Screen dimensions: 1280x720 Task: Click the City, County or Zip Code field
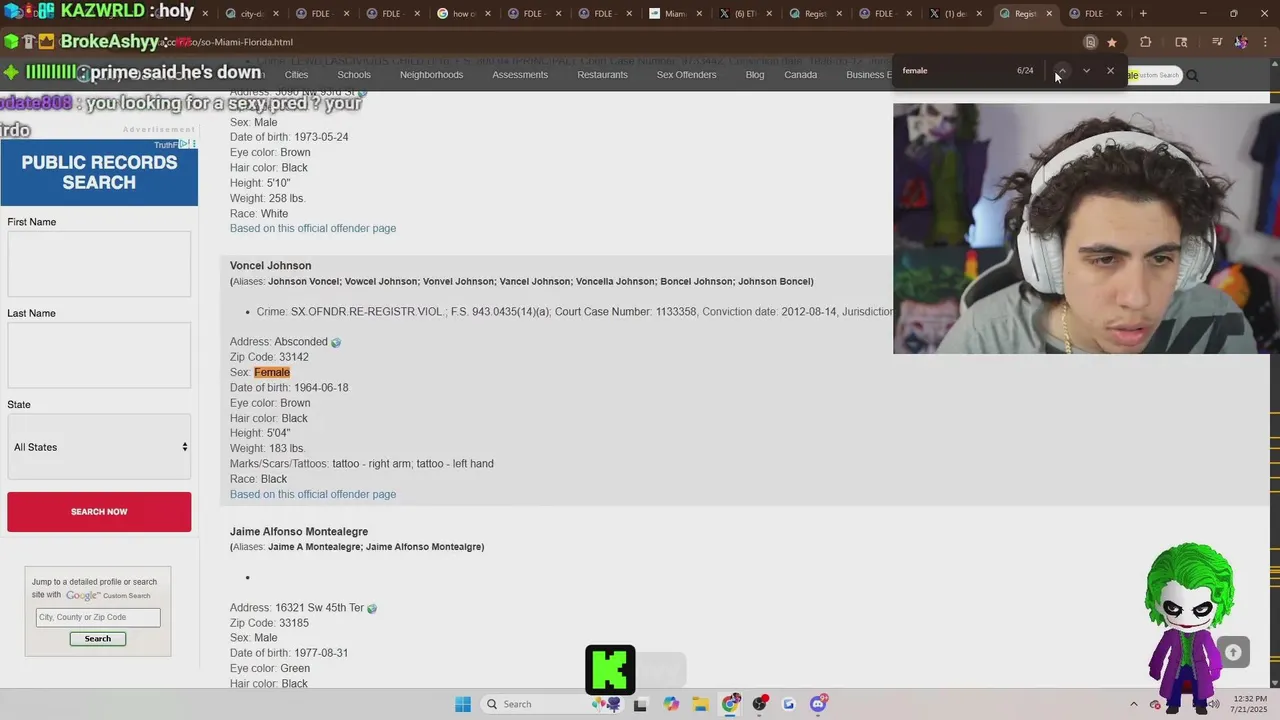pos(98,617)
